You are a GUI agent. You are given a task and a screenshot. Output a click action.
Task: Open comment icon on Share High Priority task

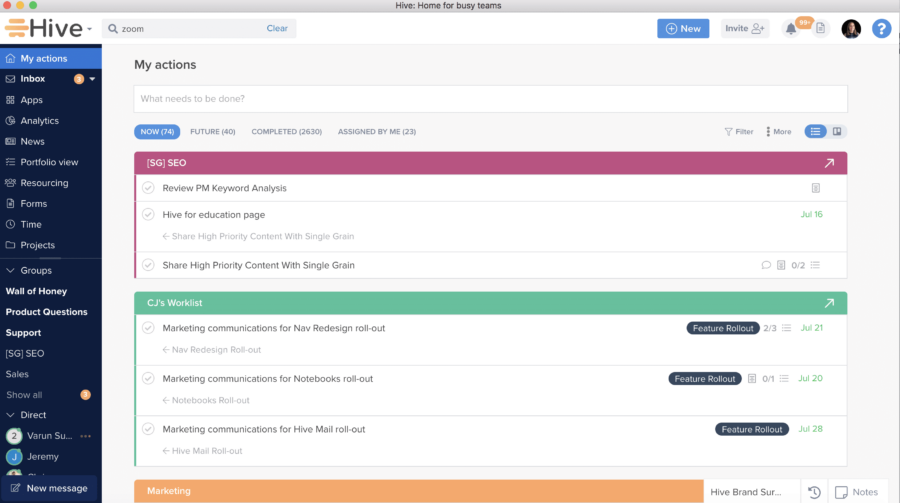click(766, 265)
